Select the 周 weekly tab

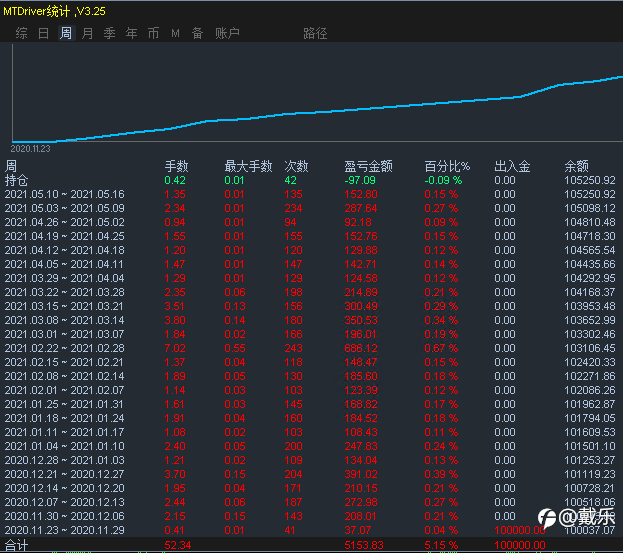pyautogui.click(x=66, y=33)
